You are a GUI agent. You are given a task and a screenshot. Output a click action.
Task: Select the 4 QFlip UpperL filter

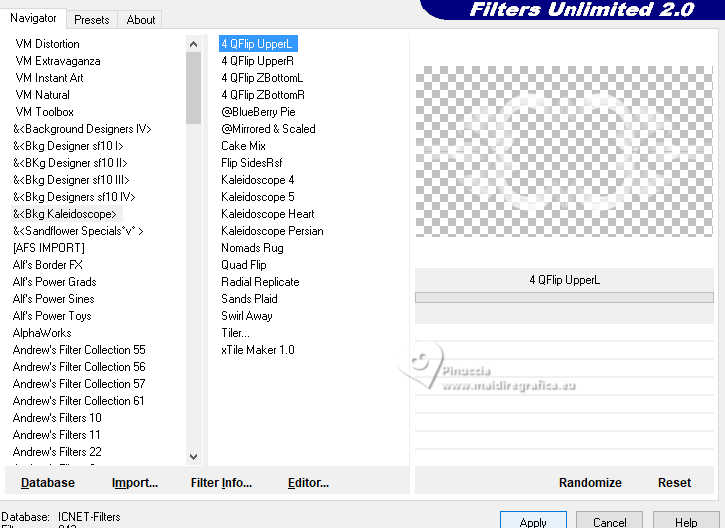pos(258,44)
